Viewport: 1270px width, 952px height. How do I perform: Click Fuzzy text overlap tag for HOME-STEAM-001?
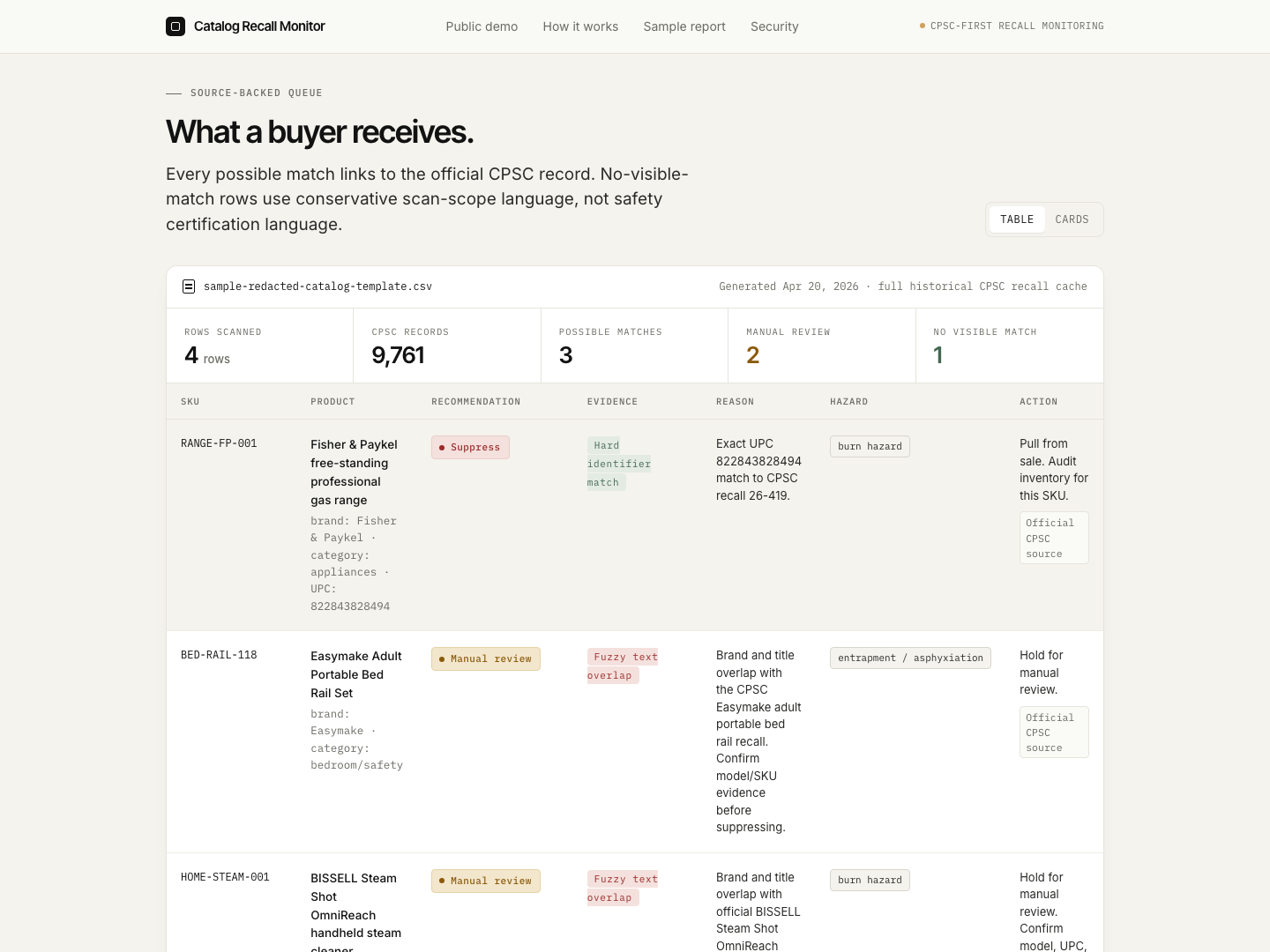pyautogui.click(x=623, y=889)
